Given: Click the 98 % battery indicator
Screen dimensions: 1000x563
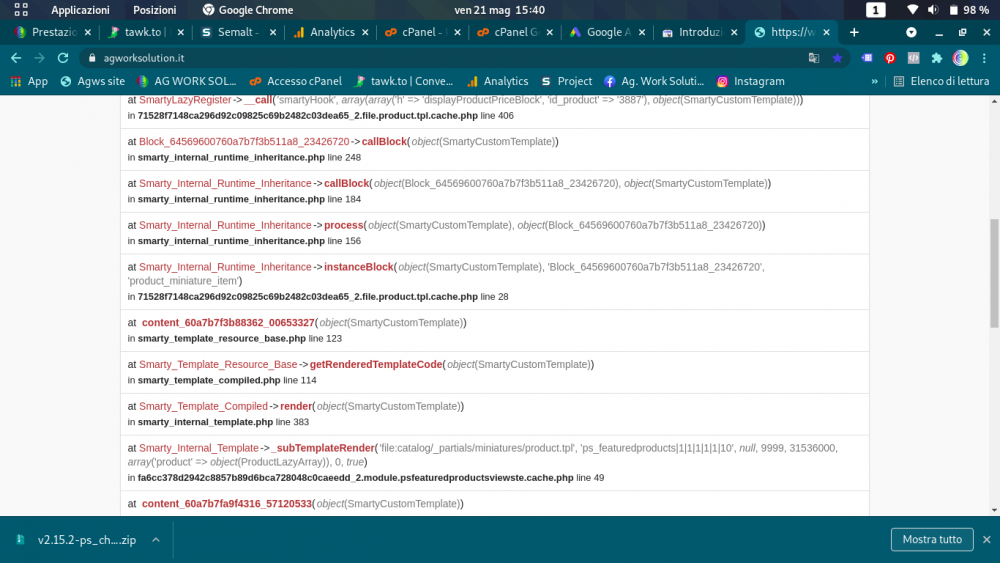Looking at the screenshot, I should click(969, 10).
